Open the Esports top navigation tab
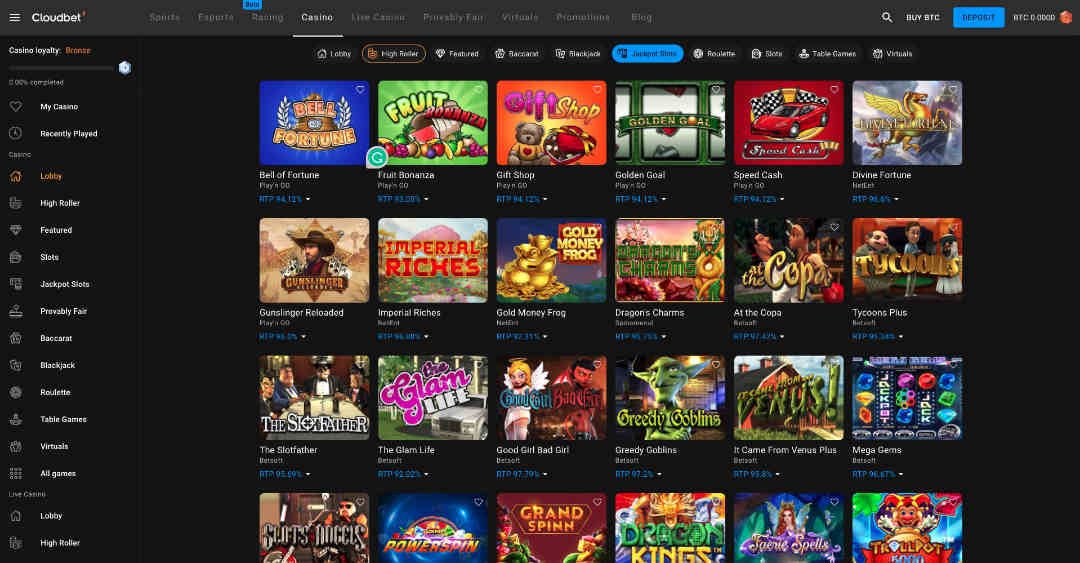Screen dimensions: 1080x563 [x=216, y=17]
